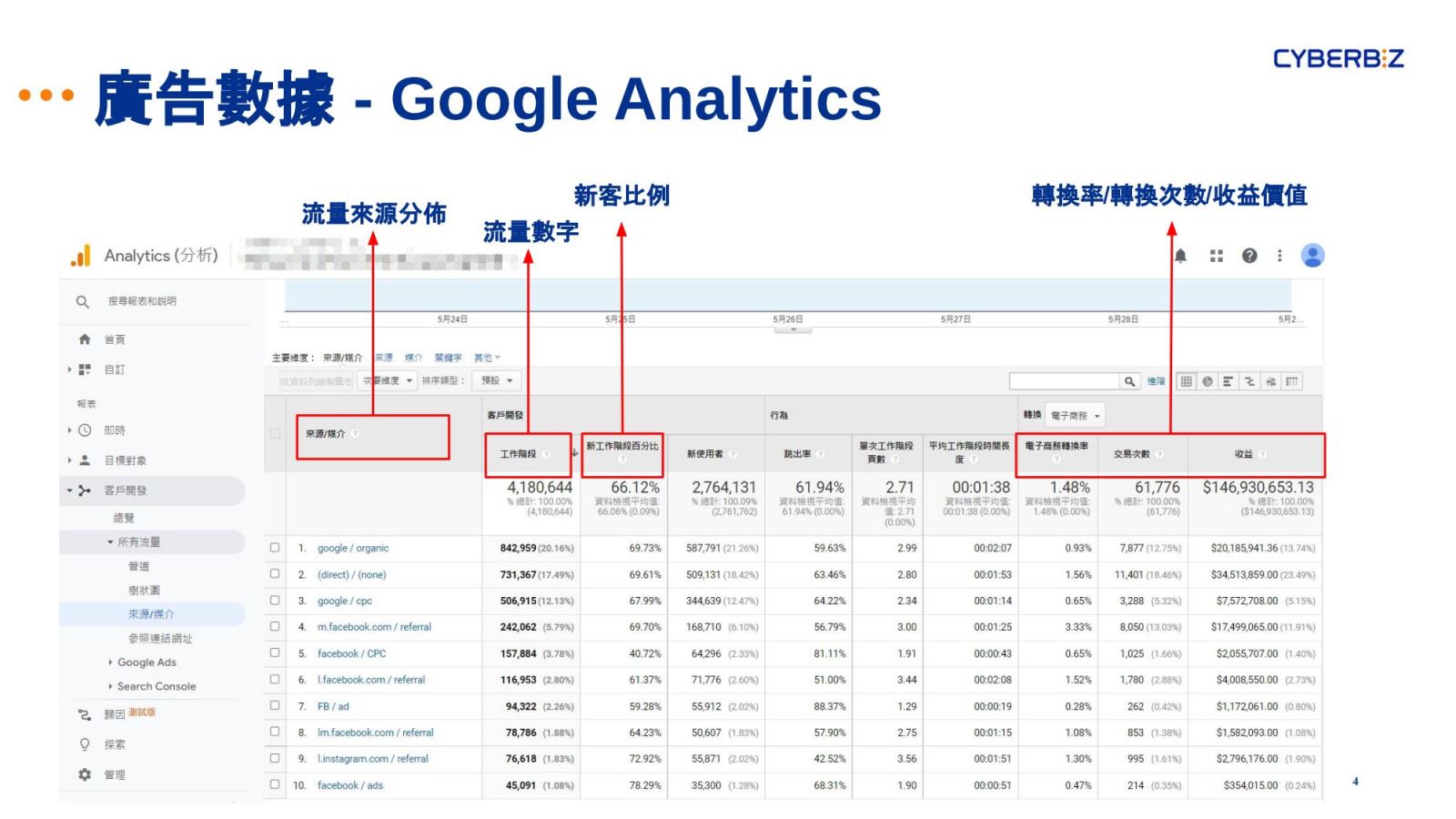Open the three-dot more options menu
The image size is (1456, 819).
1279,256
